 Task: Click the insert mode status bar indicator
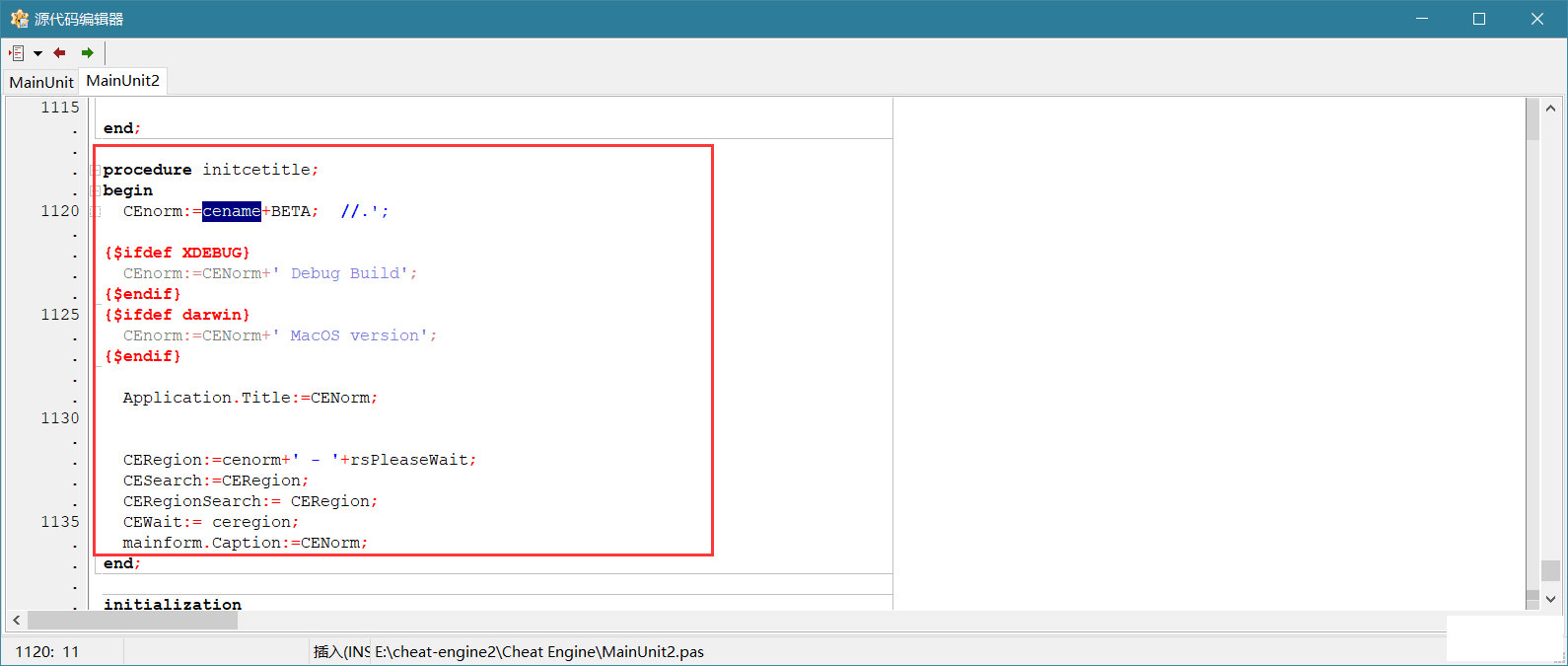[x=341, y=652]
